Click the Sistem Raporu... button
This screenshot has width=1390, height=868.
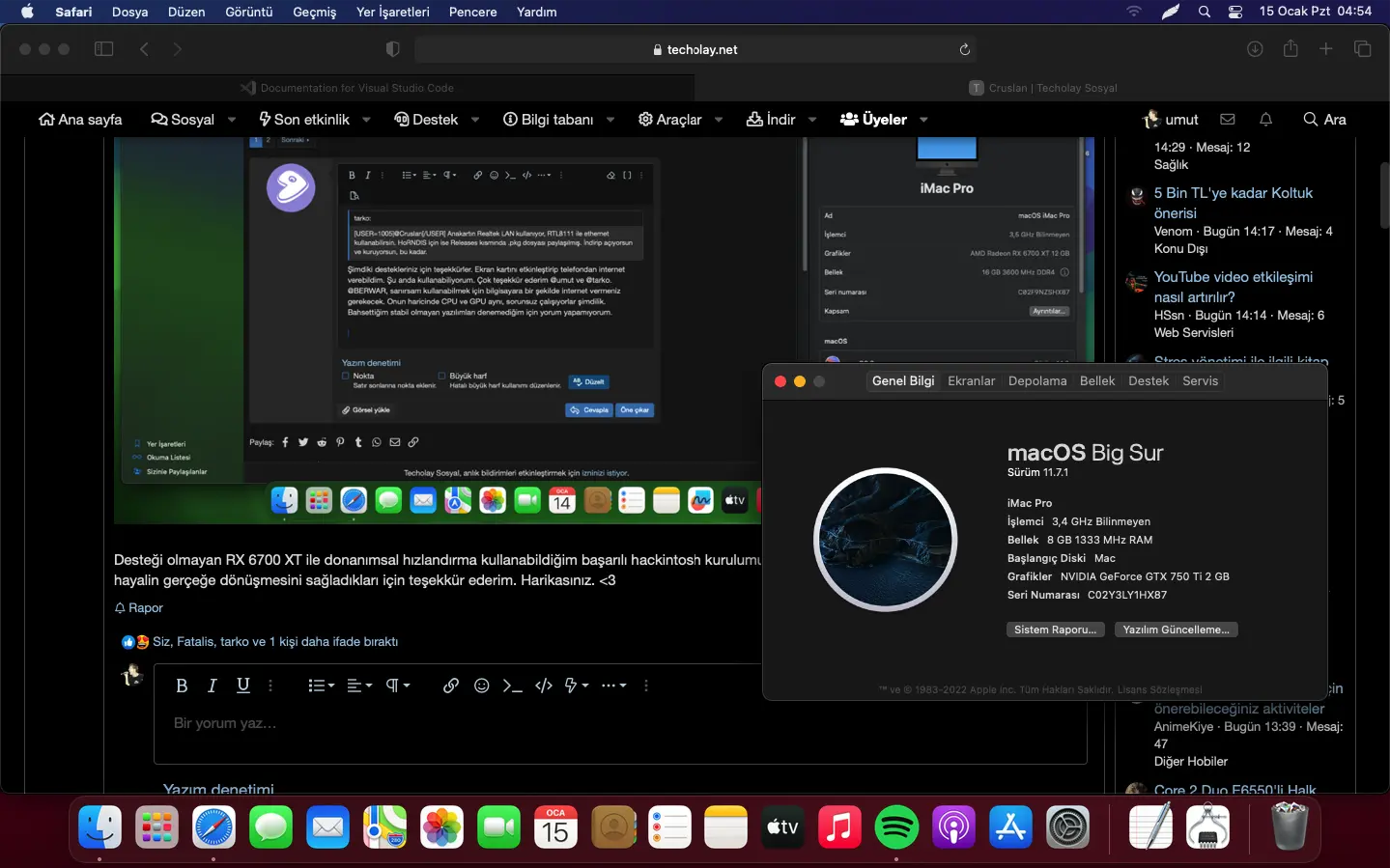[x=1055, y=630]
